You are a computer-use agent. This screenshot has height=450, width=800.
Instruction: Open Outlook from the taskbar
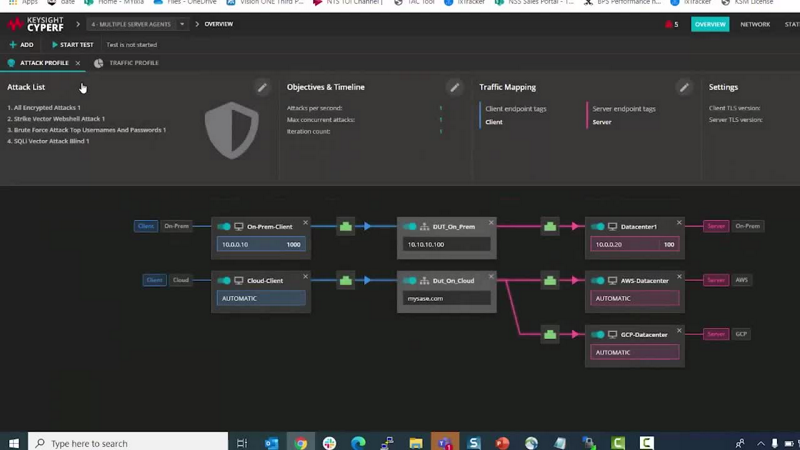point(271,443)
